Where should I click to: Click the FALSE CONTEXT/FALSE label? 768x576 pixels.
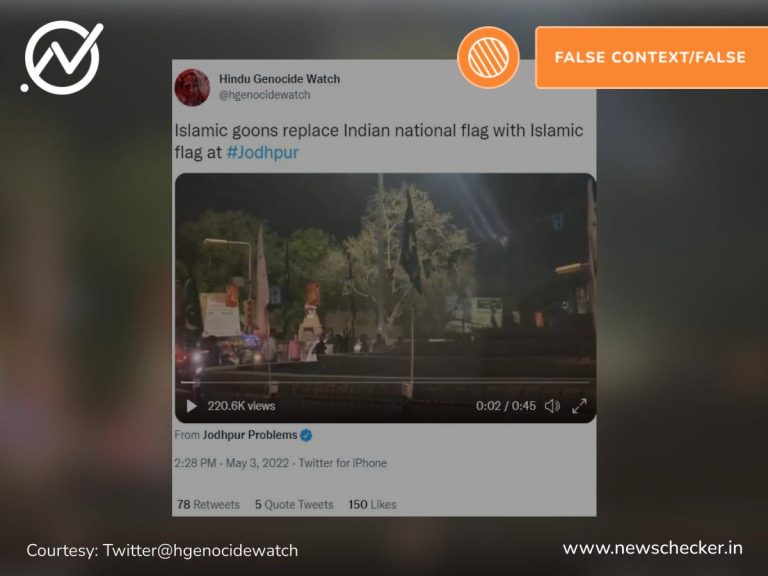(651, 57)
